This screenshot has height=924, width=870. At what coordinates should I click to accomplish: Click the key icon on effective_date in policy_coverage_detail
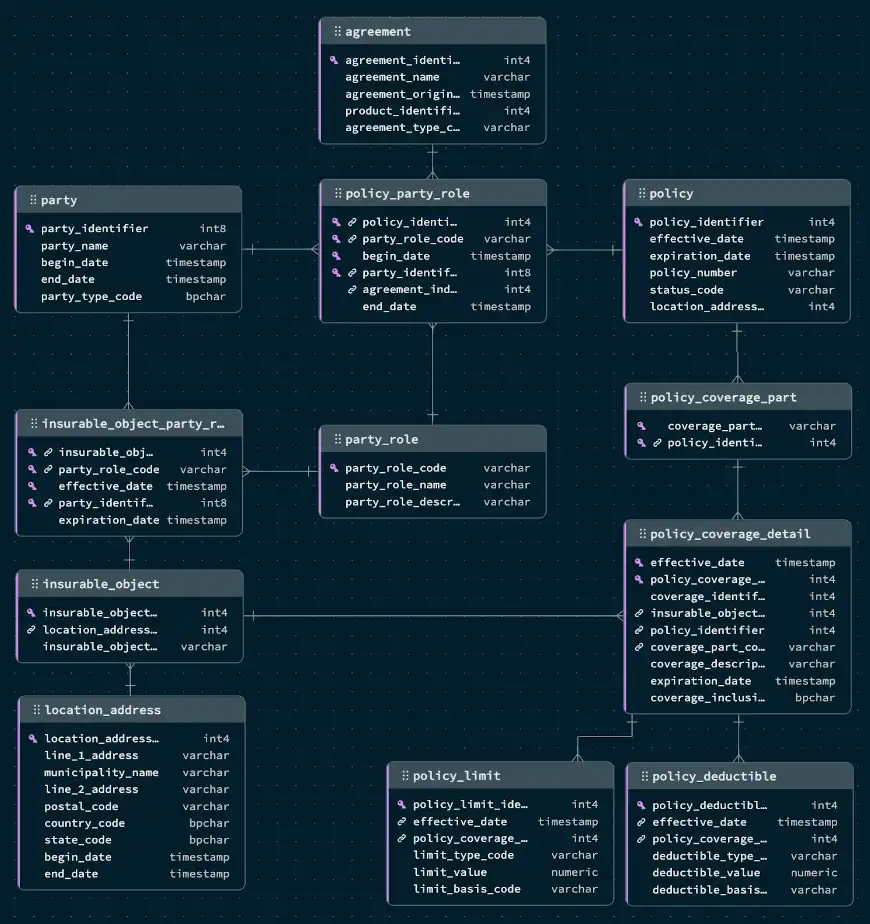640,562
